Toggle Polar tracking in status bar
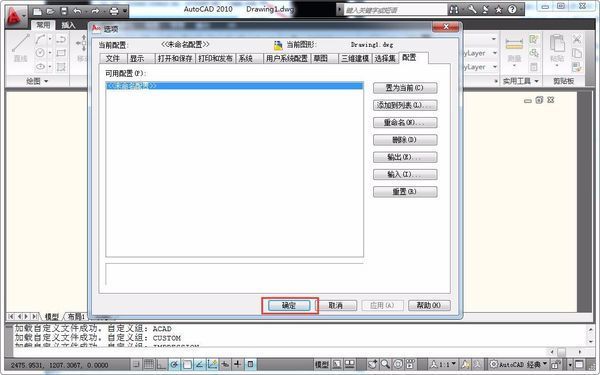Viewport: 600px width, 375px height. (x=174, y=364)
